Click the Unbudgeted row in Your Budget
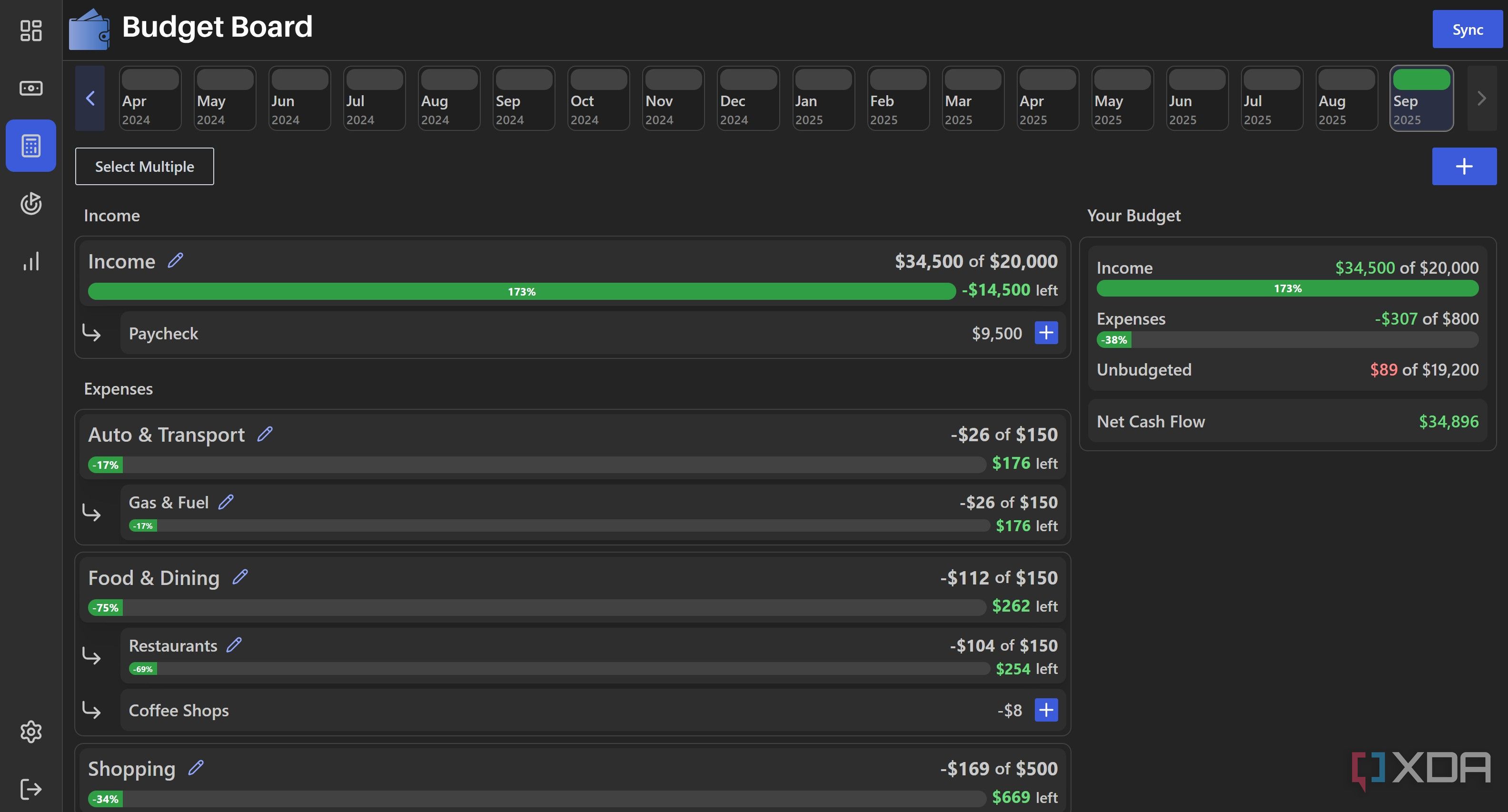The image size is (1508, 812). click(x=1287, y=369)
